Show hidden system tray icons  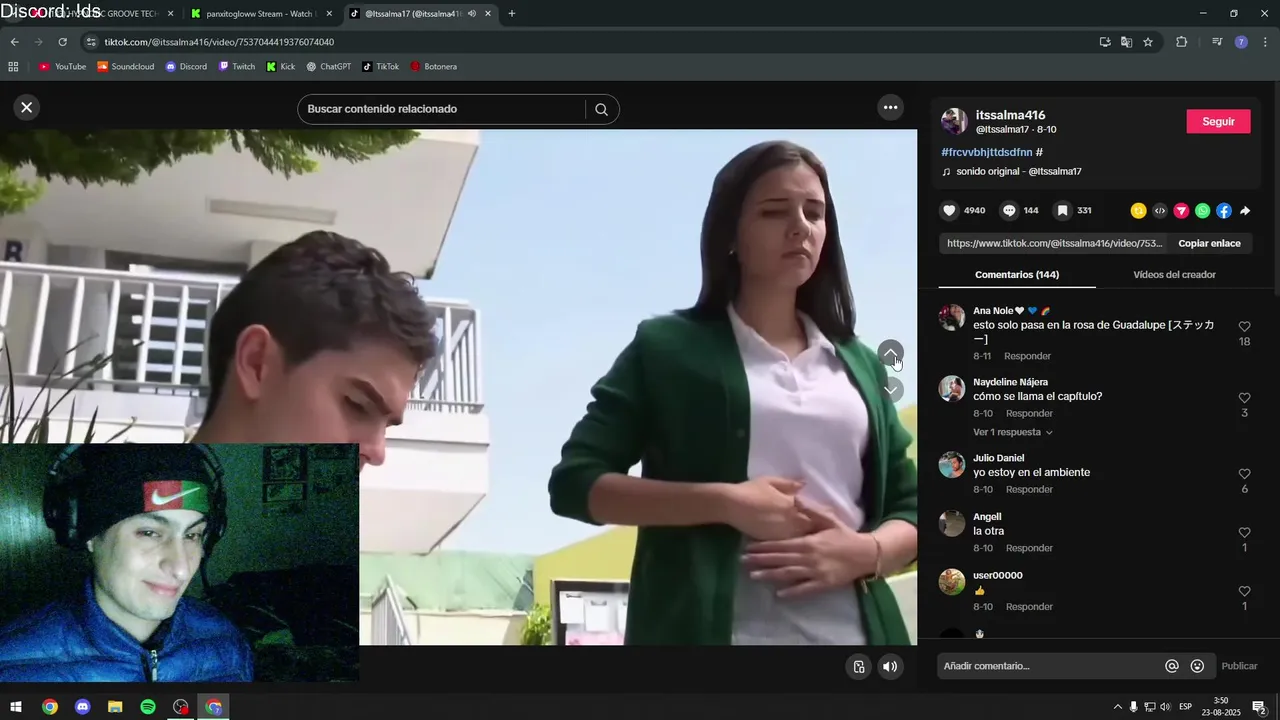point(1117,707)
